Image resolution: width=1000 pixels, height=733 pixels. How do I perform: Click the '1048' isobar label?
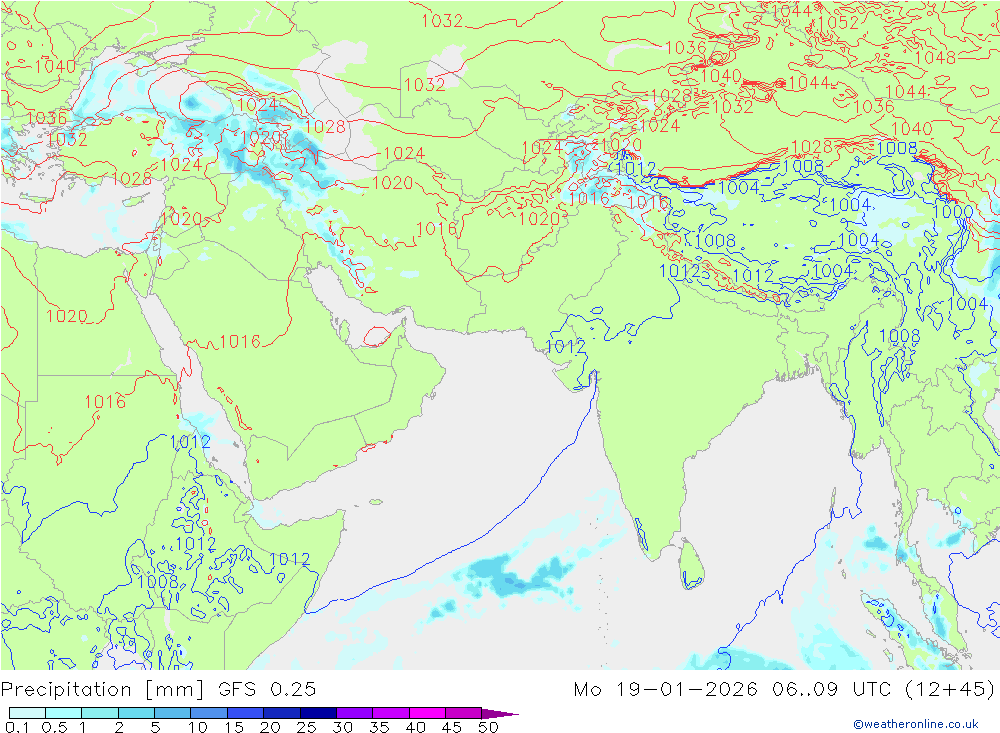coord(935,57)
